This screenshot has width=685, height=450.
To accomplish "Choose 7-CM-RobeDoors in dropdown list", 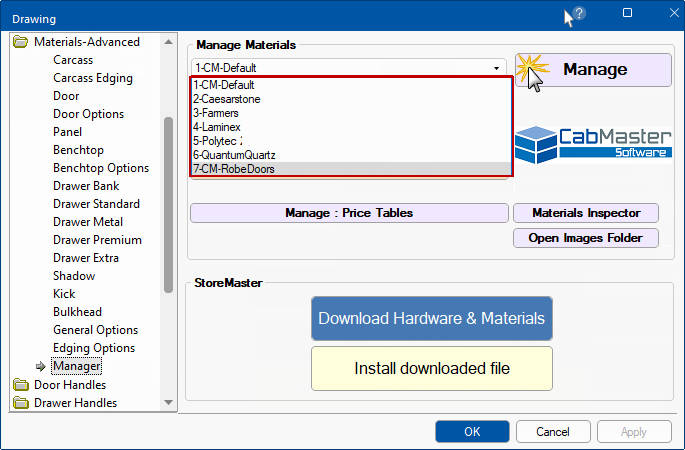I will point(234,169).
